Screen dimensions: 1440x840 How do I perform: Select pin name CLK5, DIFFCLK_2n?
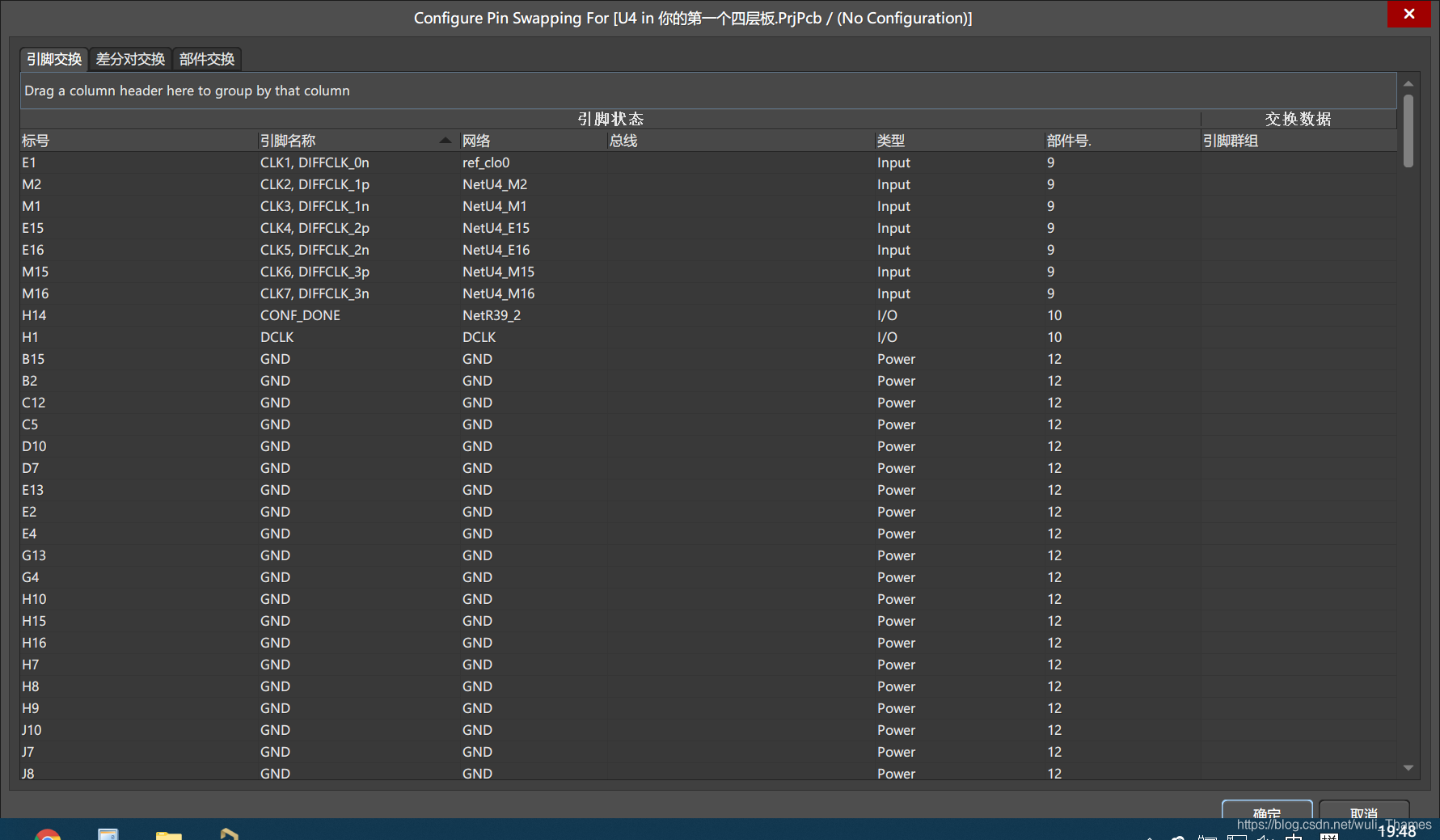coord(315,250)
